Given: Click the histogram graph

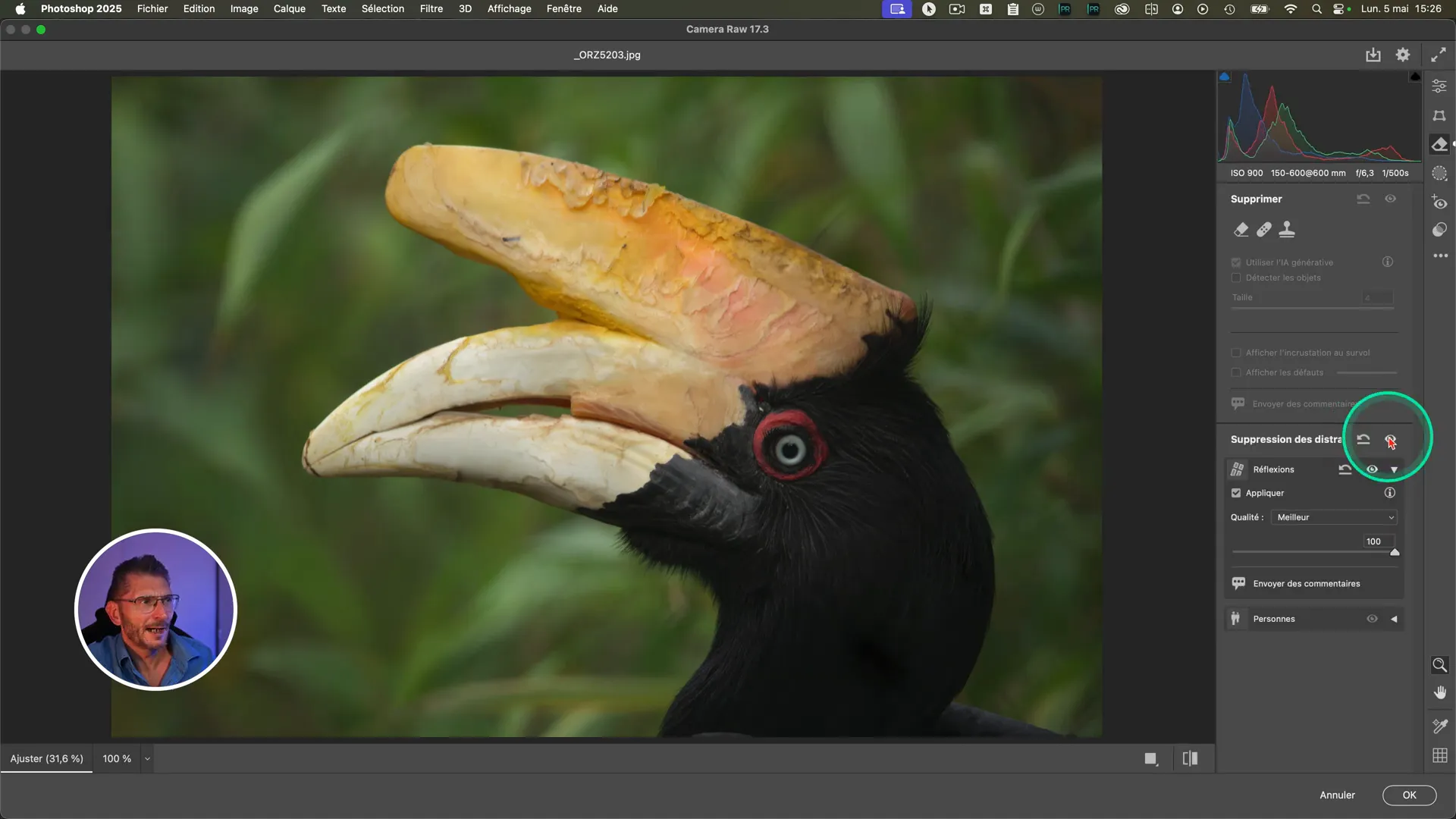Looking at the screenshot, I should [x=1319, y=117].
